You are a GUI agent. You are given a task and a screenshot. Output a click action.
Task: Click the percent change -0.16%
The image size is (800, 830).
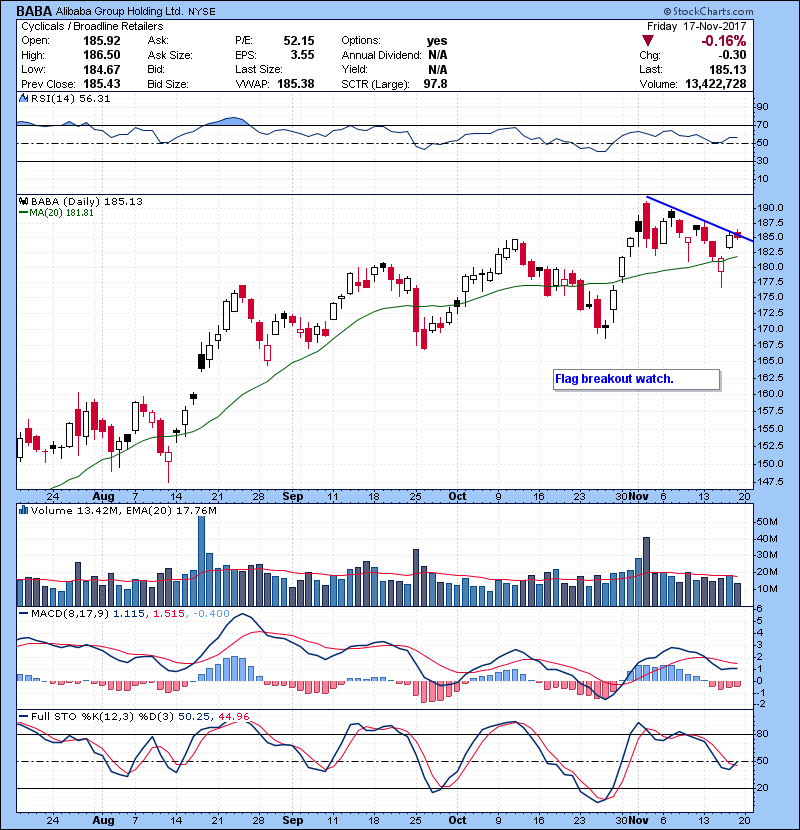[723, 41]
